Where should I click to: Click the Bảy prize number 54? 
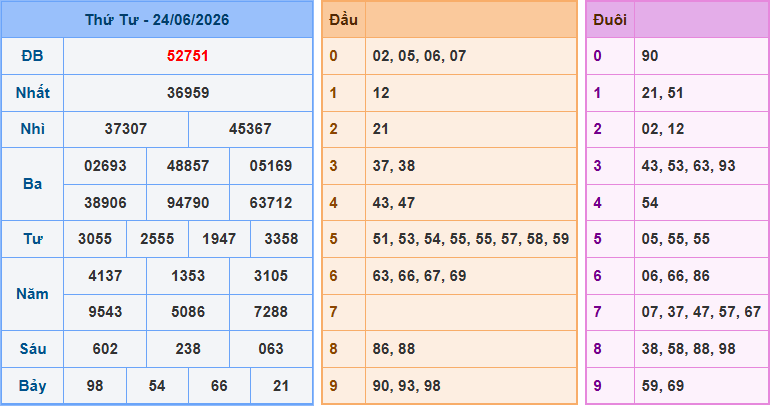point(157,386)
